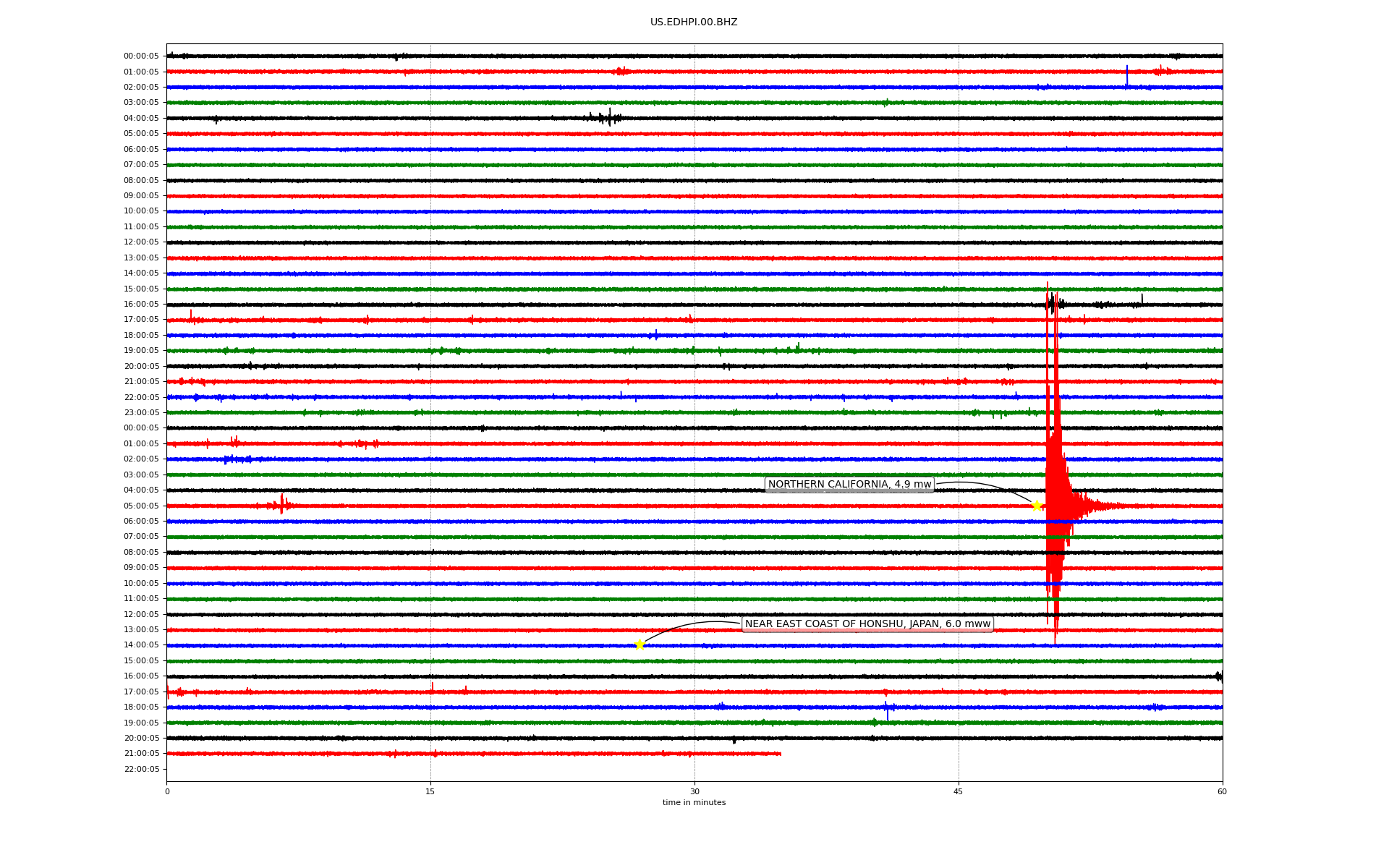Click the 22:00:05 time label at bottom

coord(141,769)
